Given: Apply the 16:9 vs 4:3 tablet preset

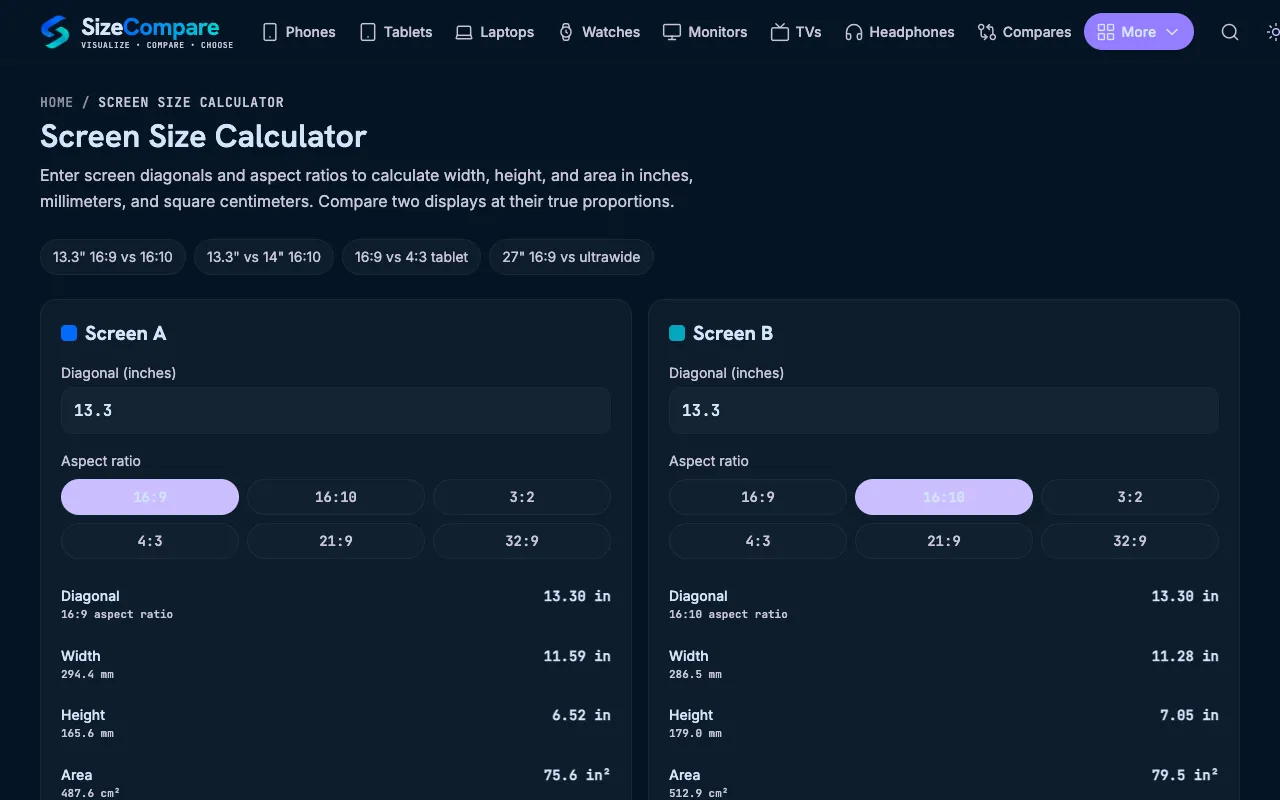Looking at the screenshot, I should [x=411, y=257].
